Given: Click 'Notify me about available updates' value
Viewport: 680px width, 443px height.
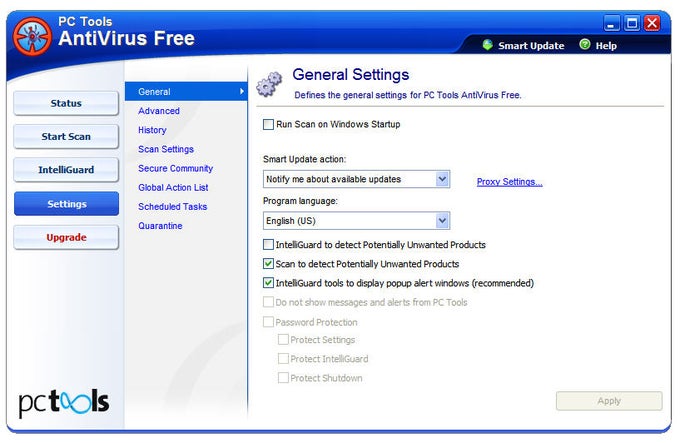Looking at the screenshot, I should [x=333, y=179].
